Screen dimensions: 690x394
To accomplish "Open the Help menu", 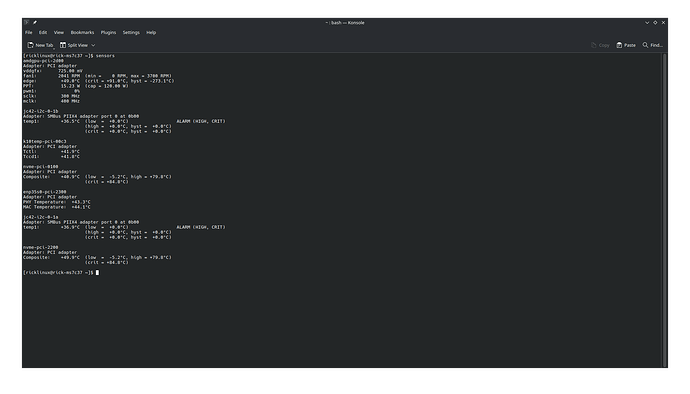I will (x=151, y=33).
